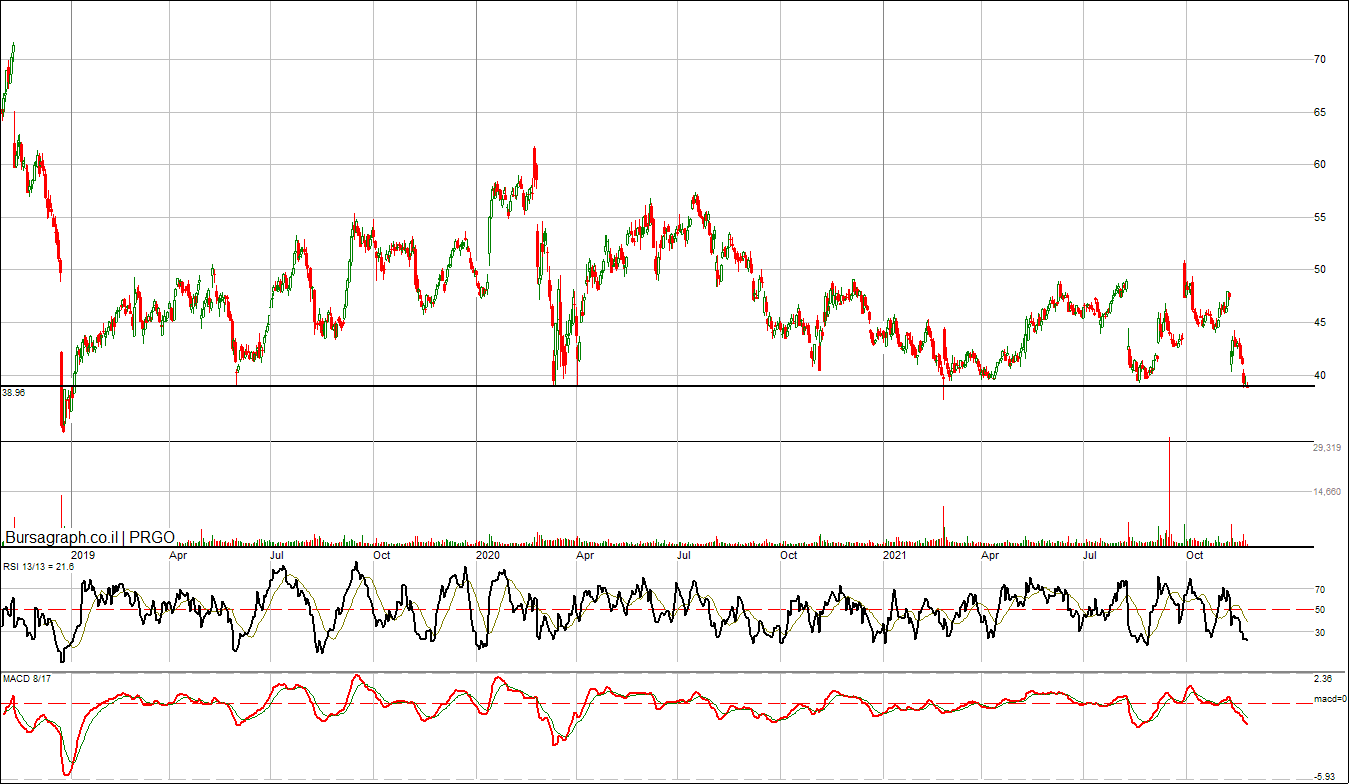
Task: Click the Jul label of year 2020
Action: click(685, 554)
